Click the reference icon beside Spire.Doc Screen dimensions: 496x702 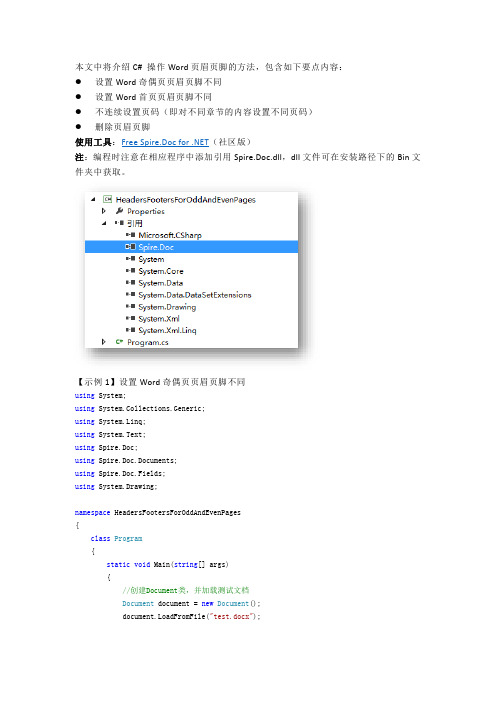tap(130, 247)
